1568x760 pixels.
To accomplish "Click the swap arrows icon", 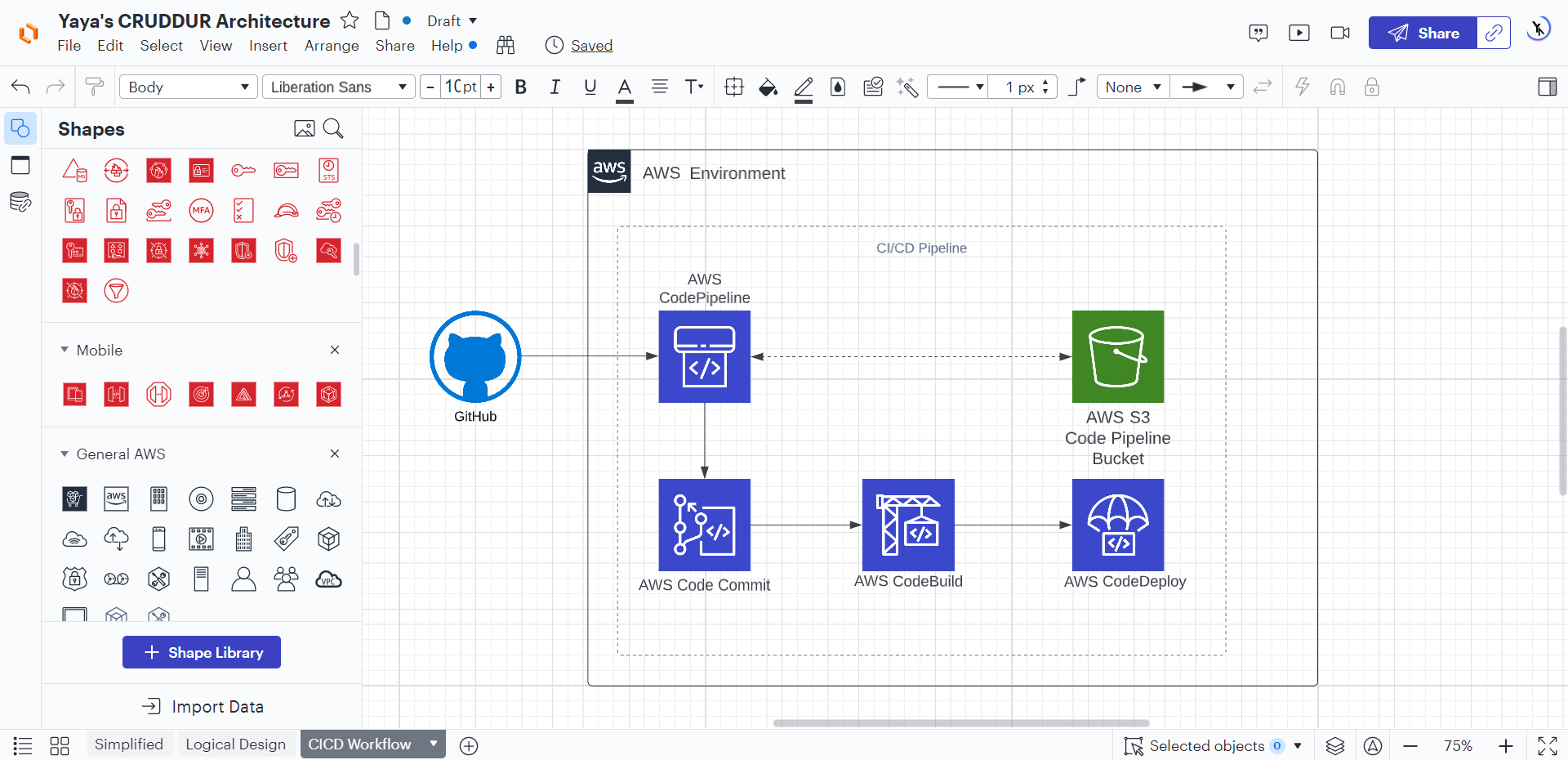I will tap(1263, 87).
